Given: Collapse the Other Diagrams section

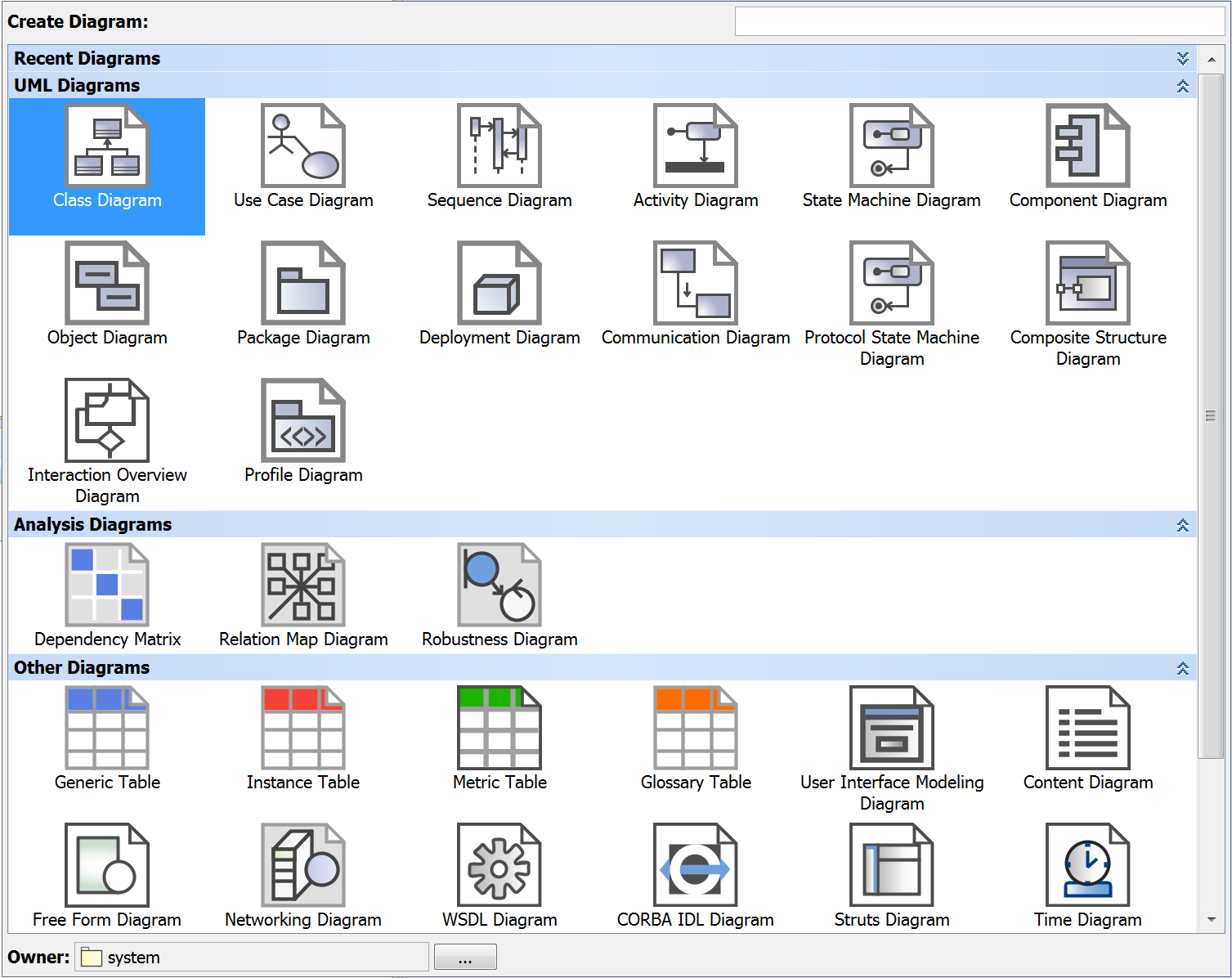Looking at the screenshot, I should click(x=1182, y=668).
